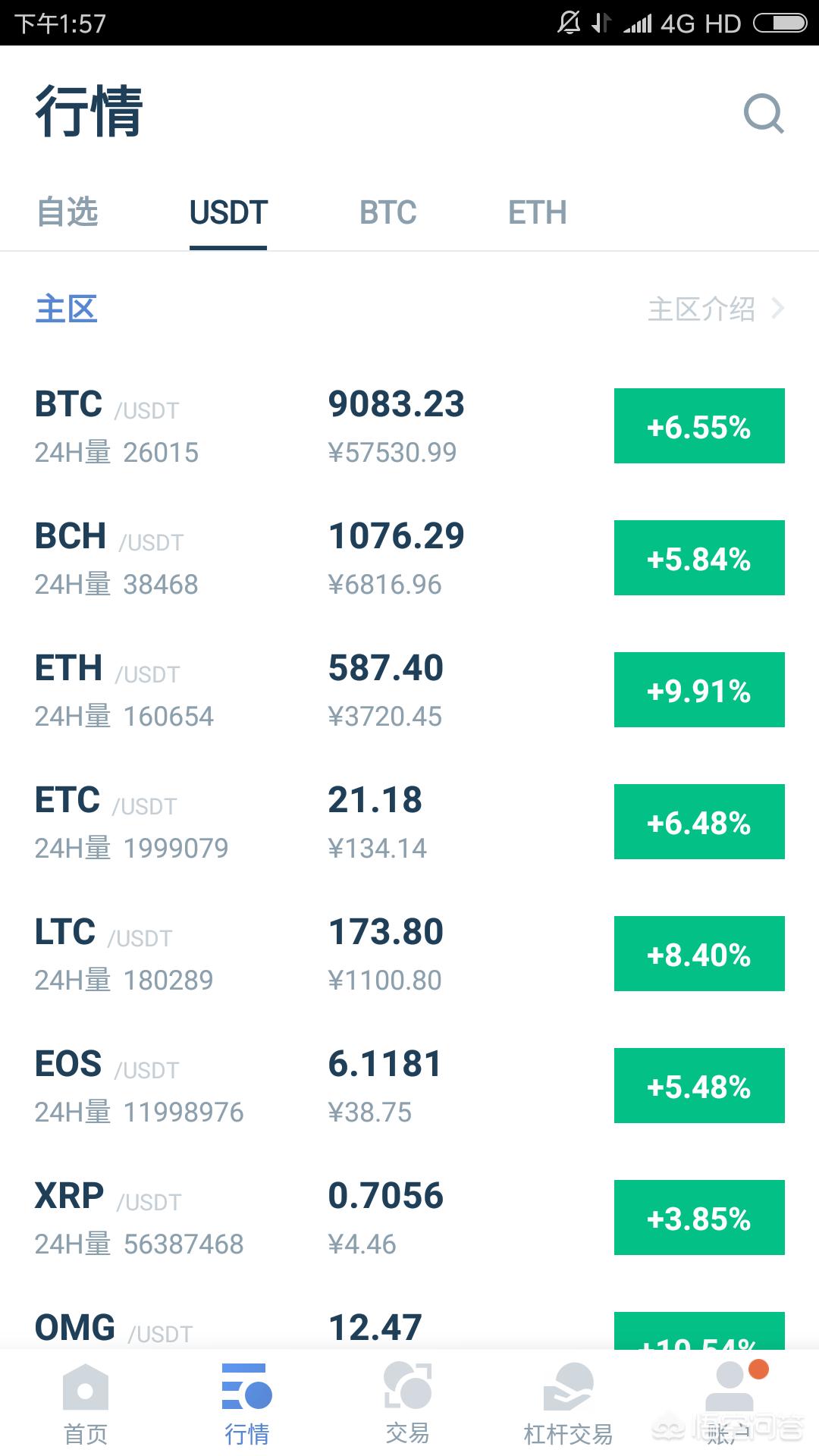
Task: Expand the 主区介绍 chevron arrow
Action: [x=777, y=309]
